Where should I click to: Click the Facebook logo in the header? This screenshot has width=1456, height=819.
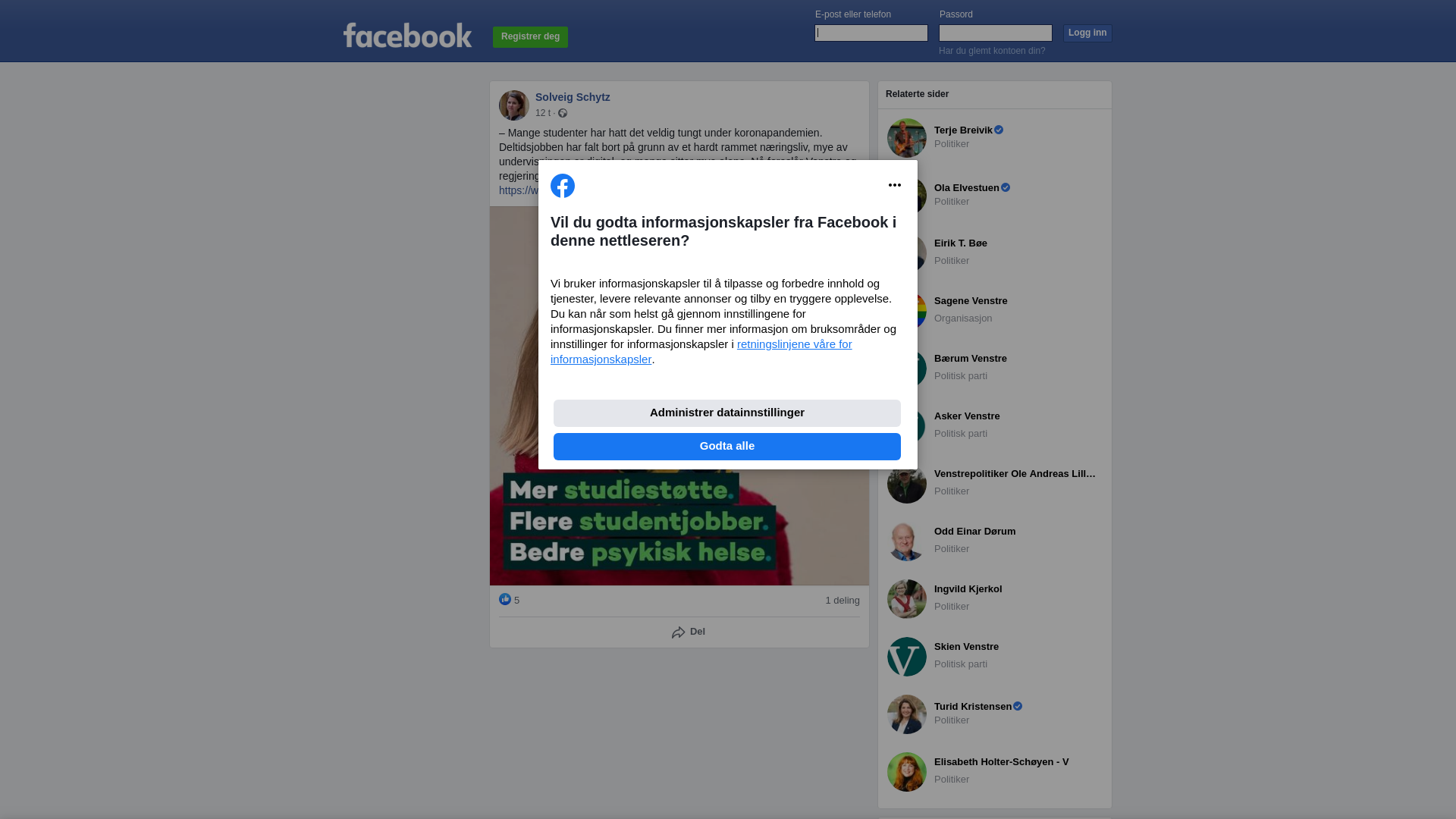coord(407,36)
